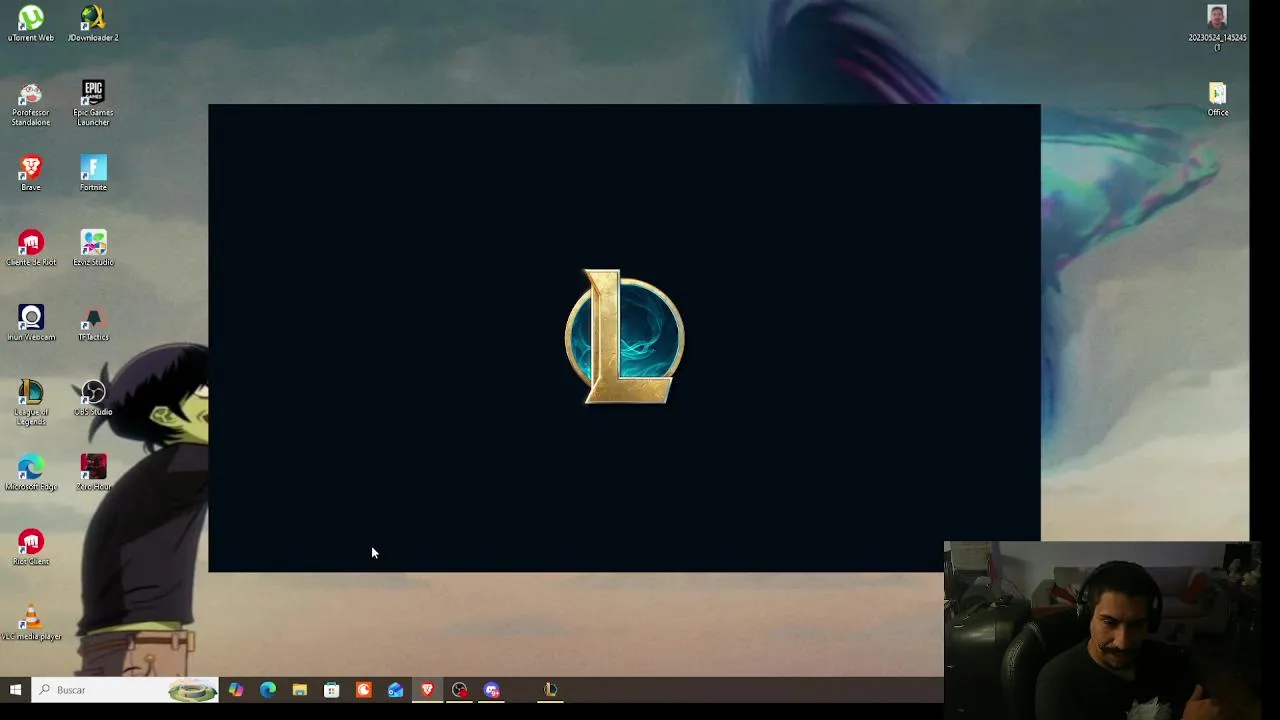Open the orange app icon in taskbar
Image resolution: width=1280 pixels, height=720 pixels.
364,690
